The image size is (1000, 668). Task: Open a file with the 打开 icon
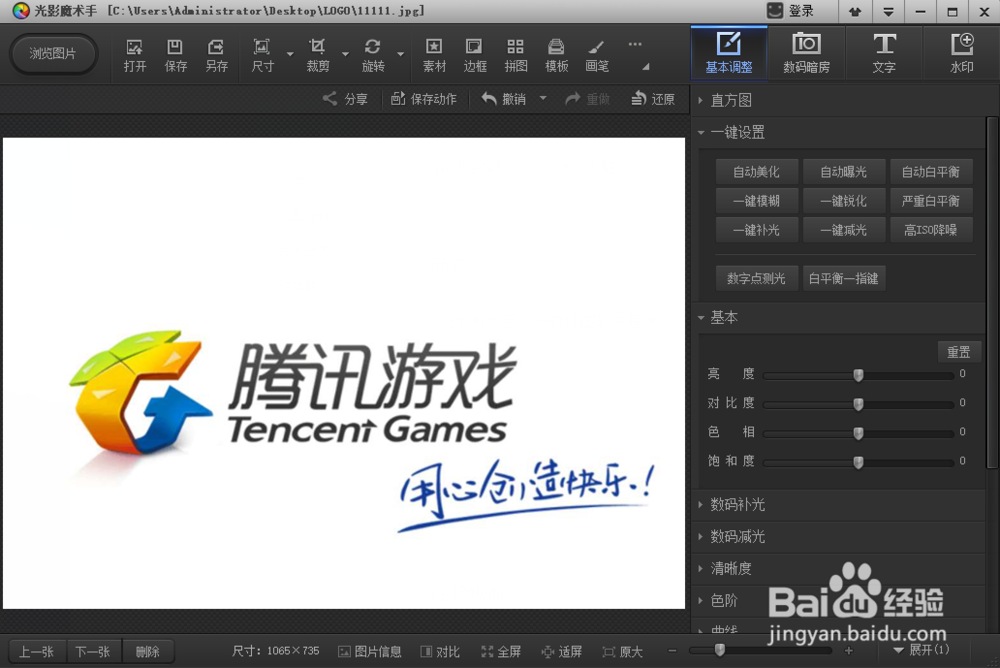click(x=135, y=55)
